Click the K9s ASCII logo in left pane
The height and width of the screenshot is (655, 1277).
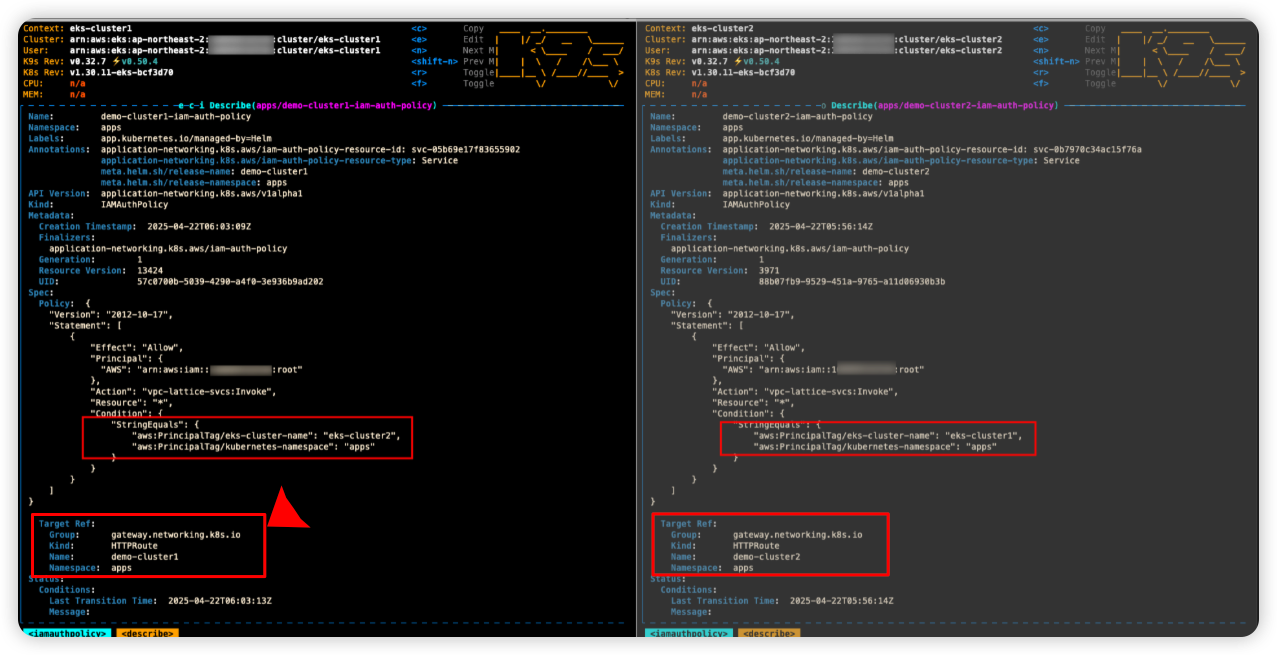(x=560, y=56)
